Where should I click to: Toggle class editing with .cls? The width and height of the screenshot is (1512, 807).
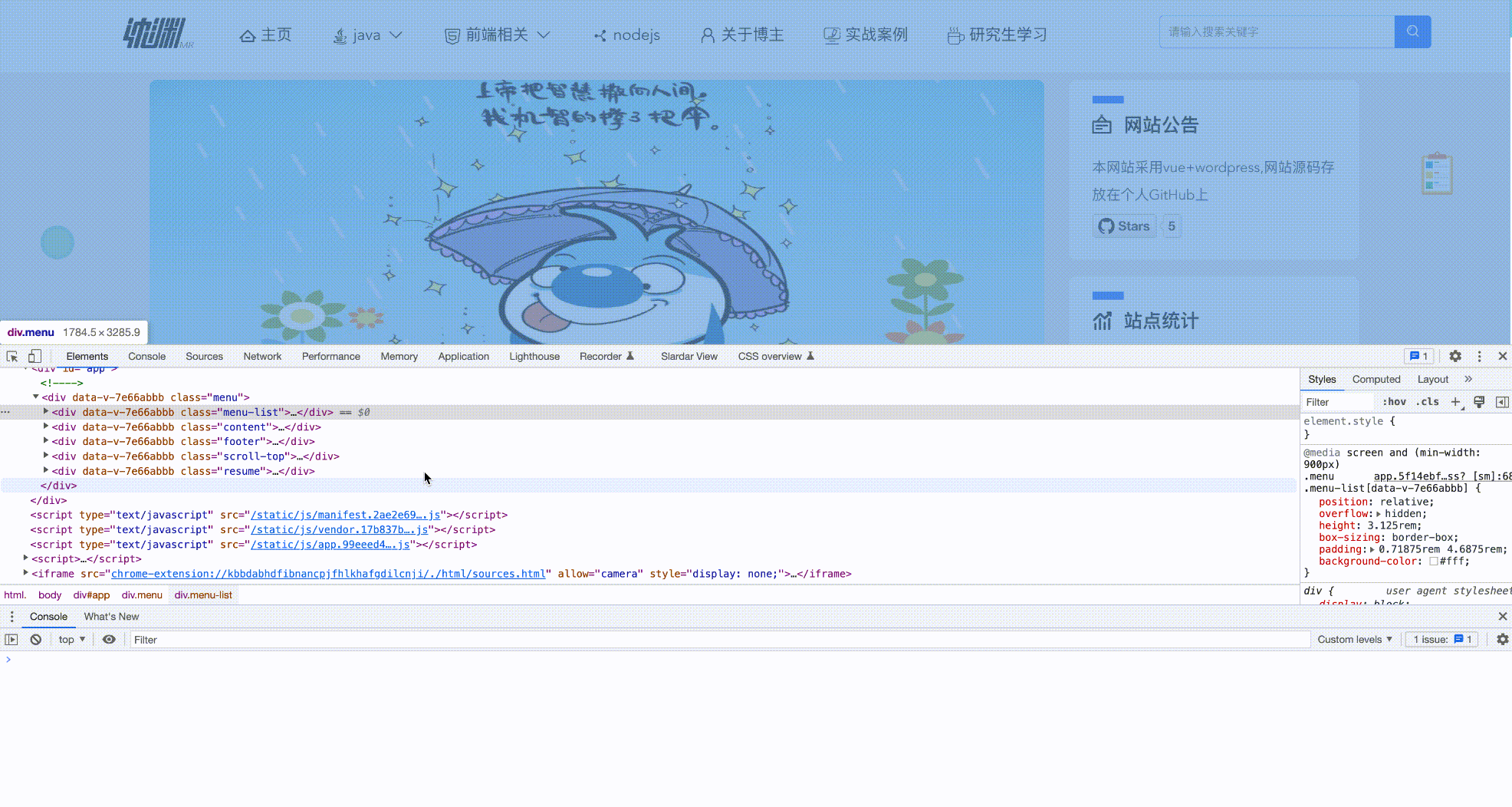1427,401
